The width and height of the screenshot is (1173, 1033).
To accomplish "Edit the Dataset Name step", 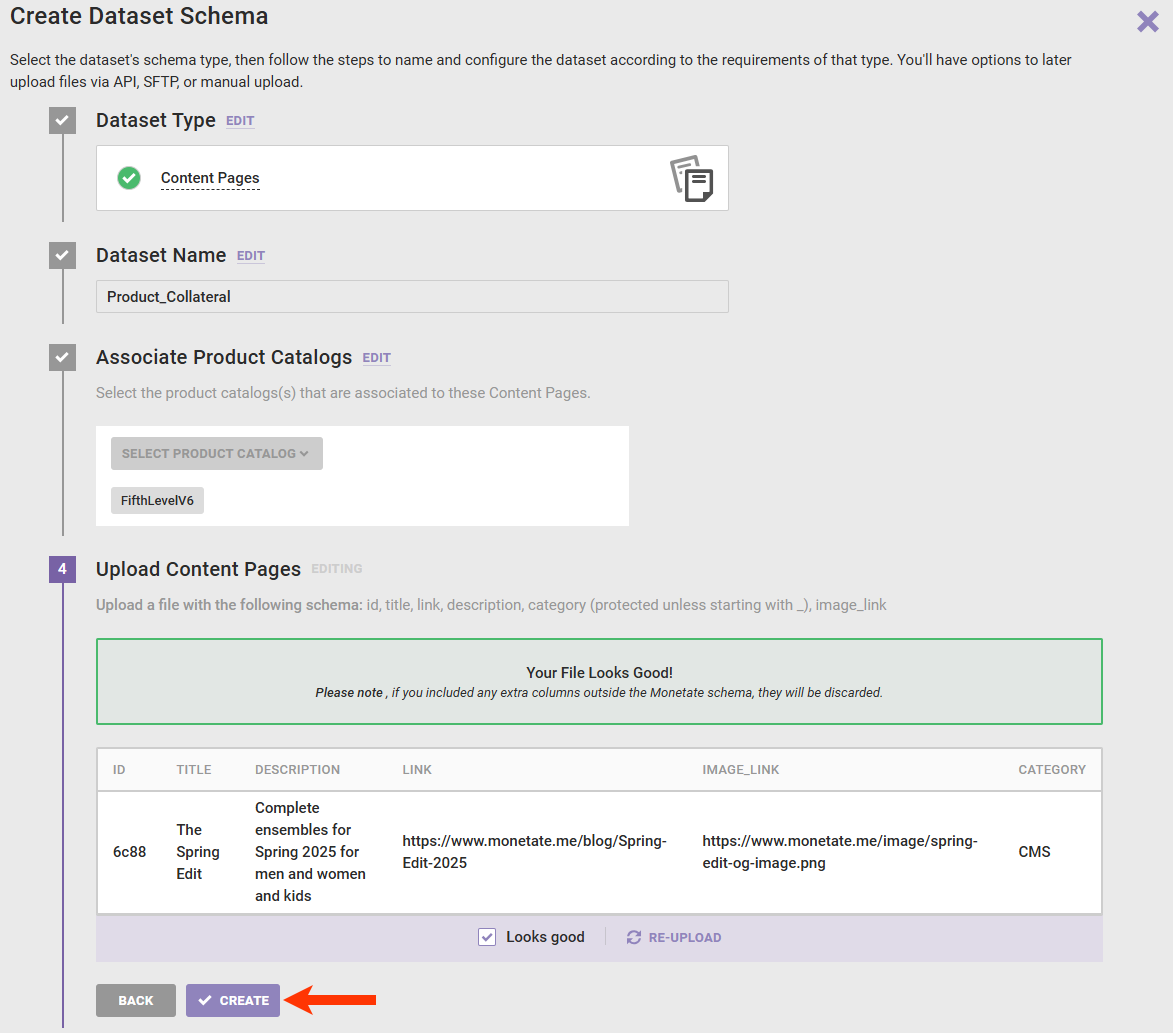I will [251, 256].
